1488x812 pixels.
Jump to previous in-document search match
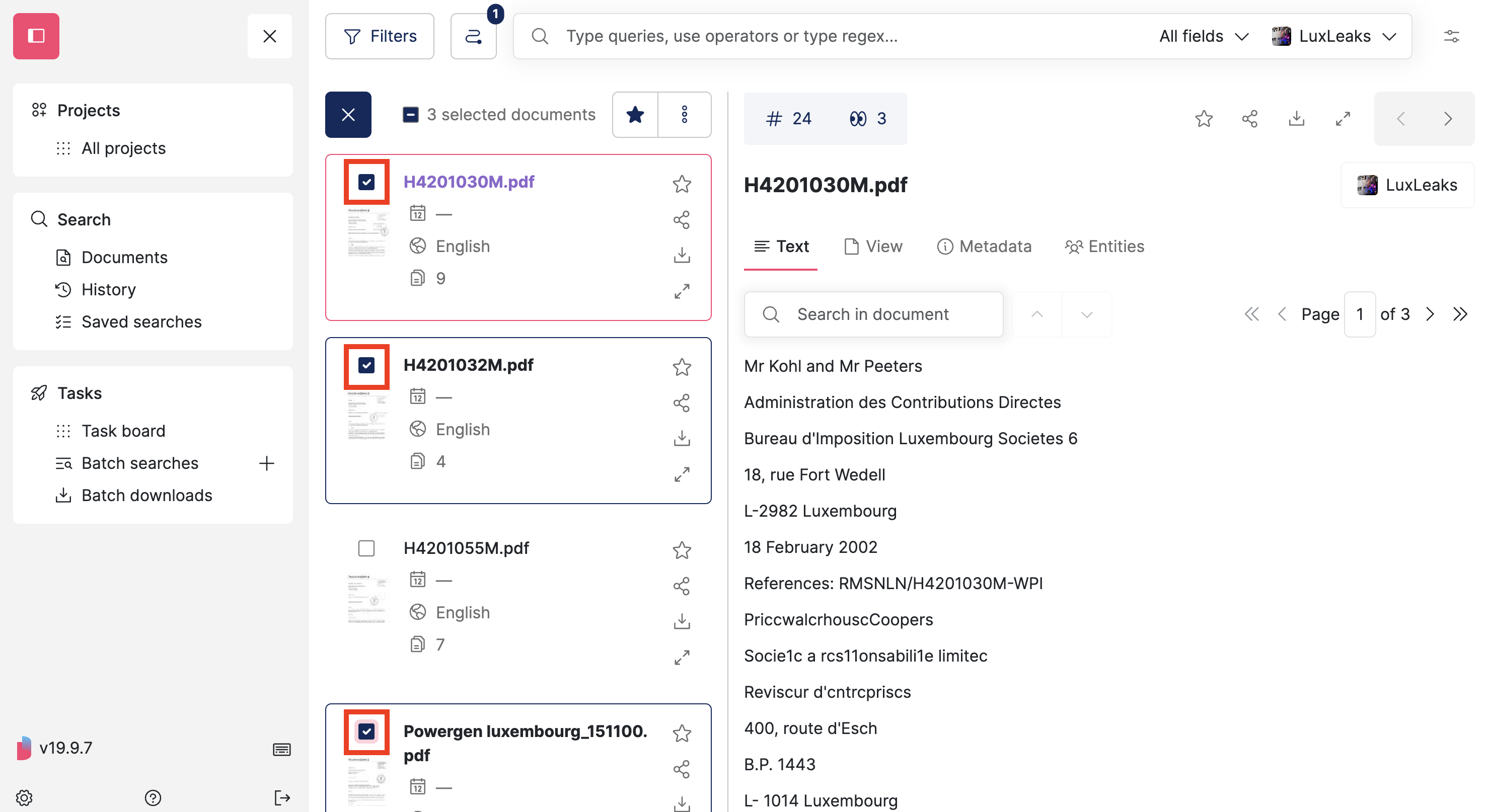(x=1037, y=314)
